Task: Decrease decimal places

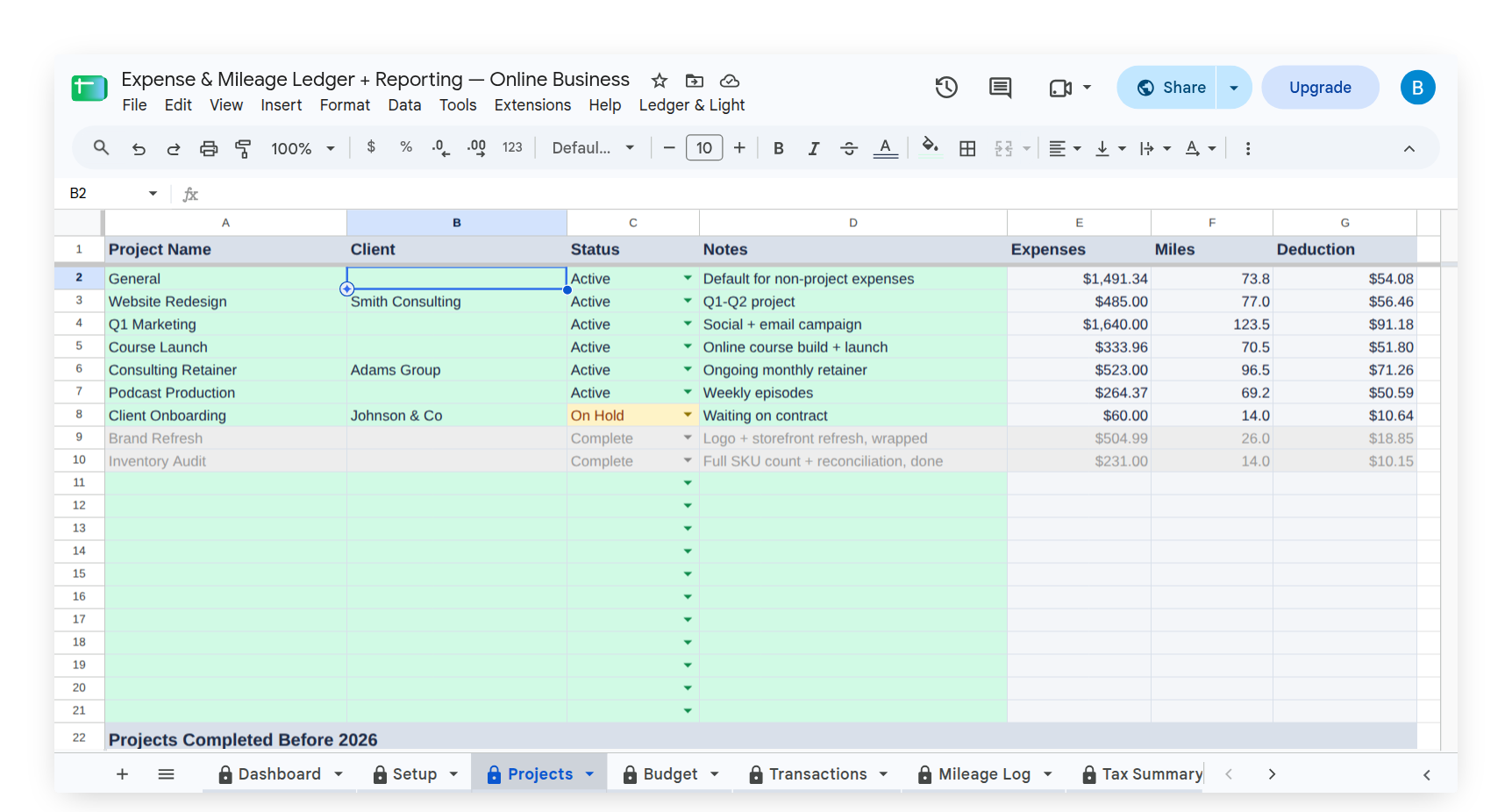Action: click(x=441, y=148)
